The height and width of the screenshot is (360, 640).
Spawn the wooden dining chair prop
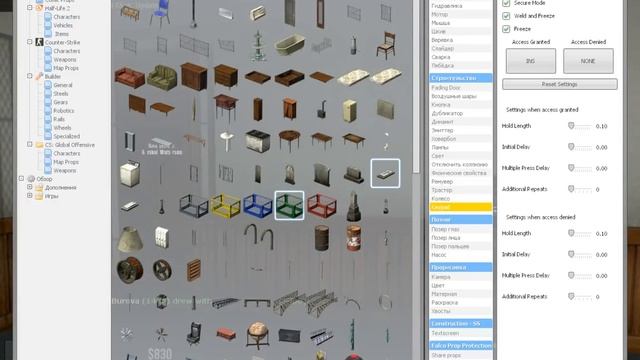click(x=386, y=45)
